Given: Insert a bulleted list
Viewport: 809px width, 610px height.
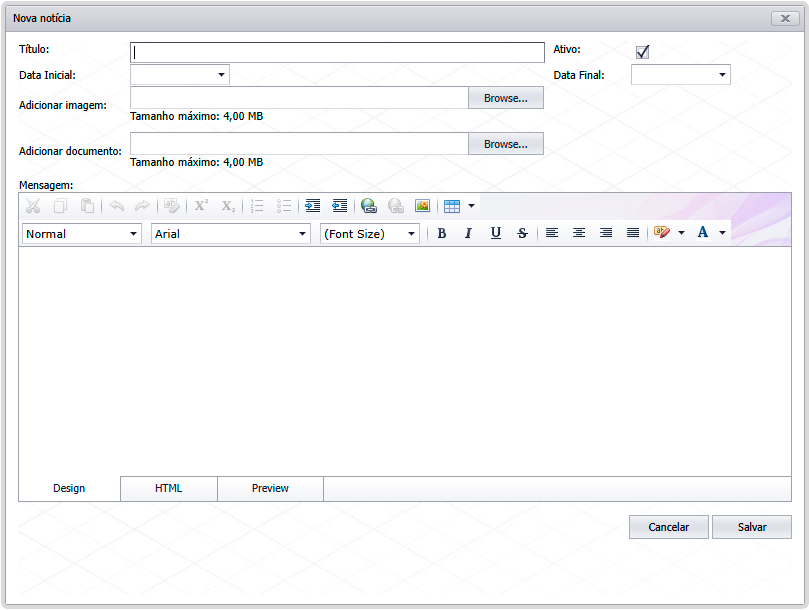Looking at the screenshot, I should (284, 206).
